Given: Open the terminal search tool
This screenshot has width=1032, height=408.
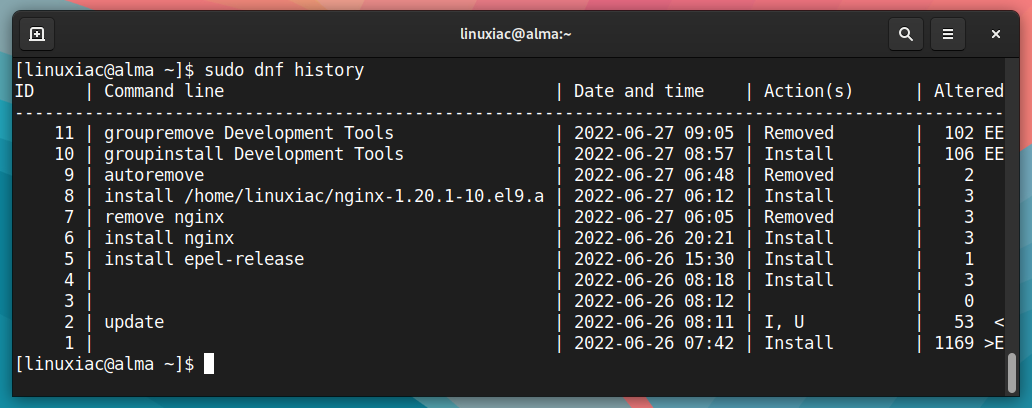Looking at the screenshot, I should coord(906,34).
